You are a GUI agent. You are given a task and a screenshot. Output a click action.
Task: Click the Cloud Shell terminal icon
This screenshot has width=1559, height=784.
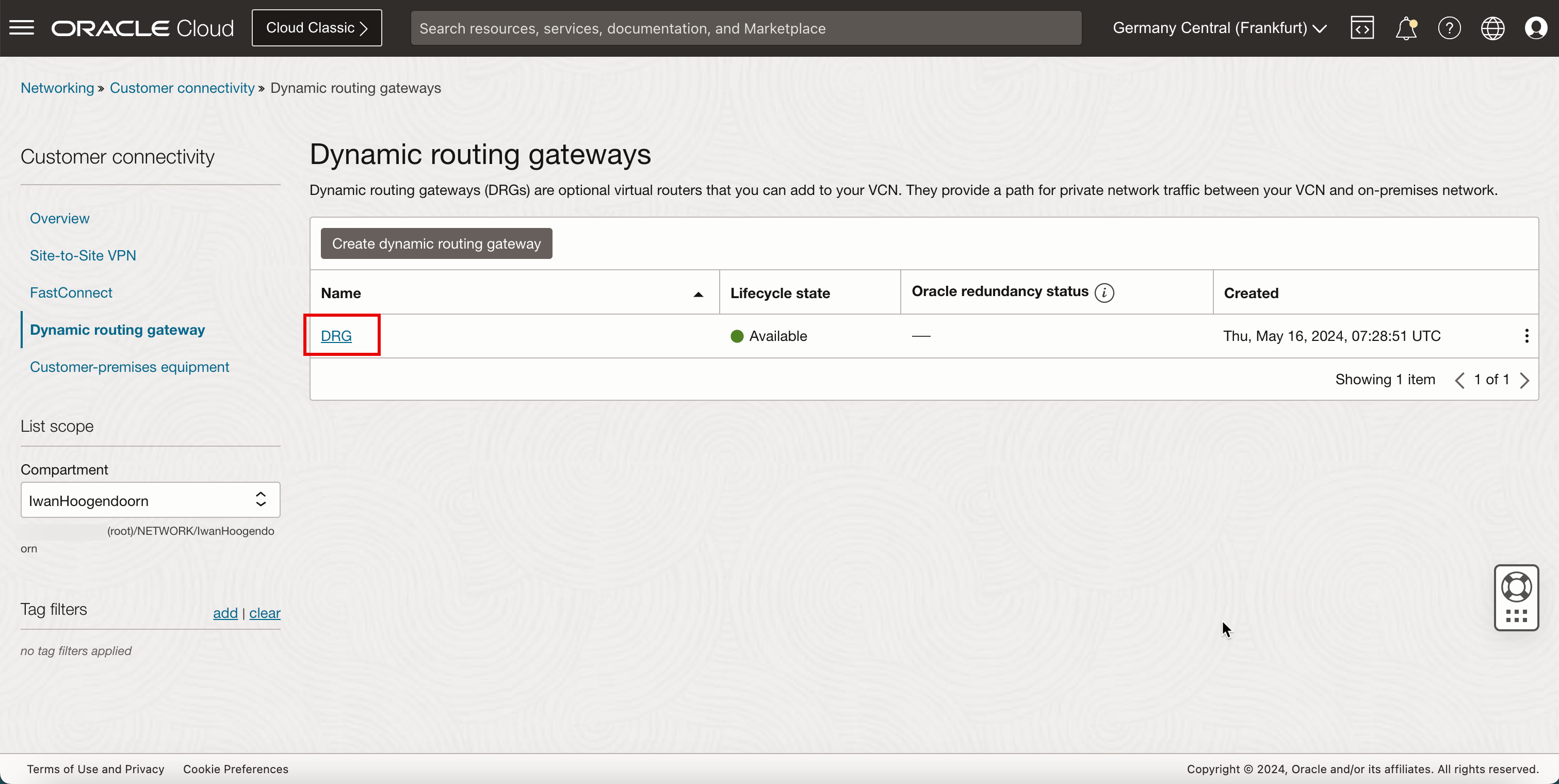tap(1362, 27)
